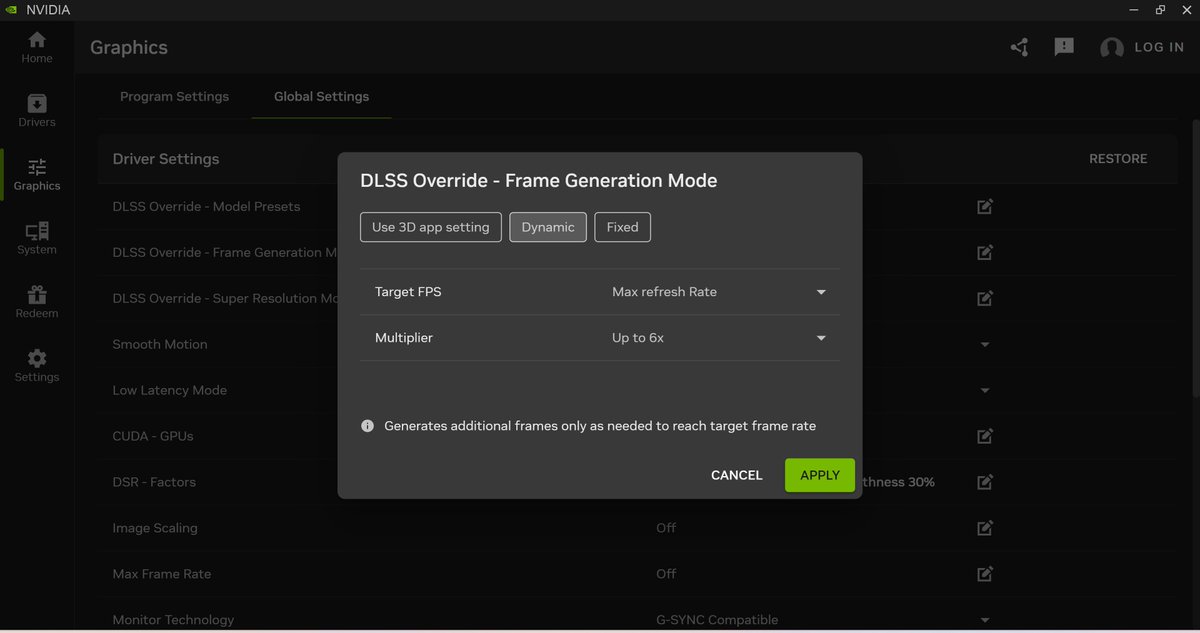This screenshot has height=633, width=1200.
Task: Click the NVIDIA logo in title bar
Action: 11,9
